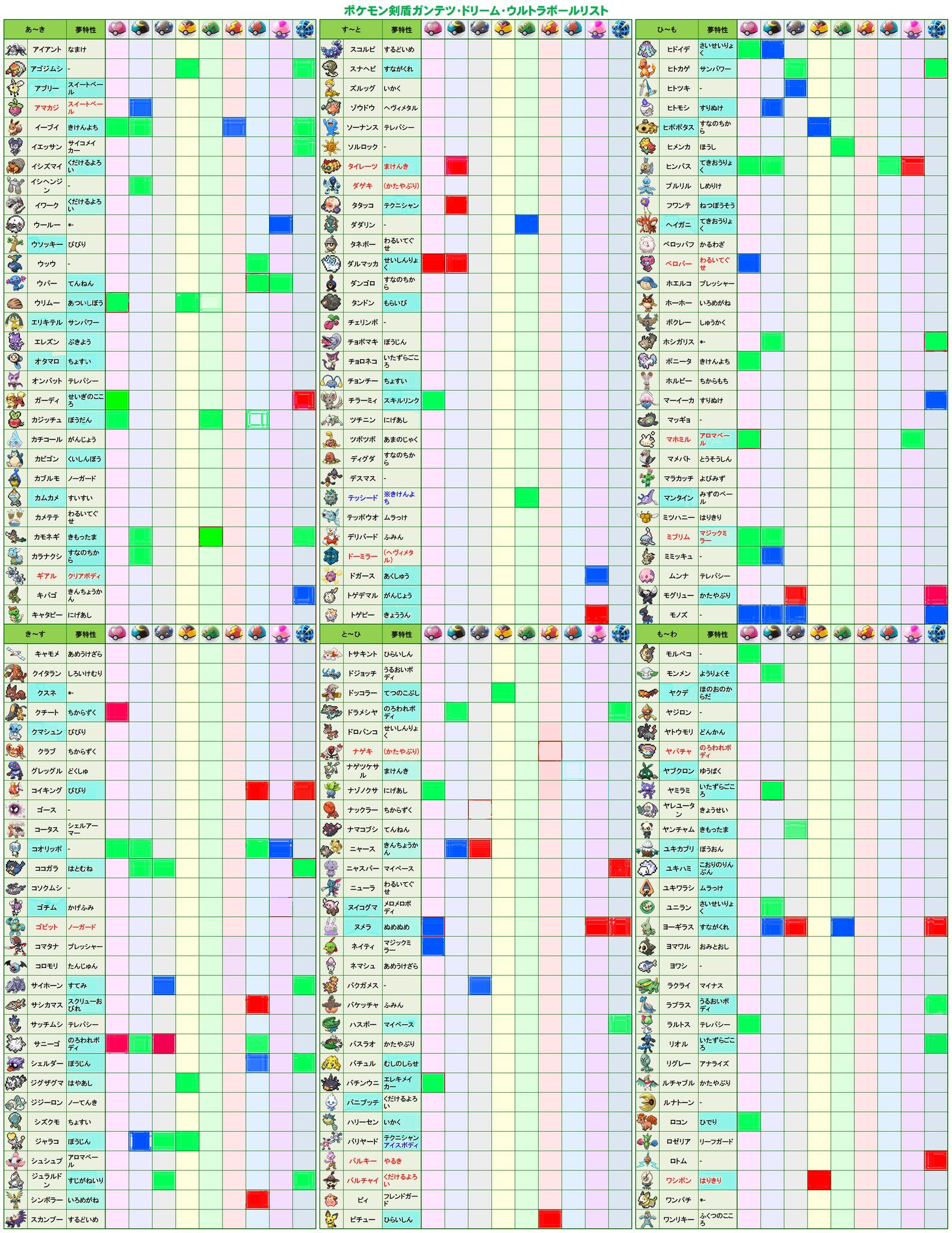This screenshot has height=1233, width=952.
Task: Select the クリアボディ ability text
Action: coord(84,576)
